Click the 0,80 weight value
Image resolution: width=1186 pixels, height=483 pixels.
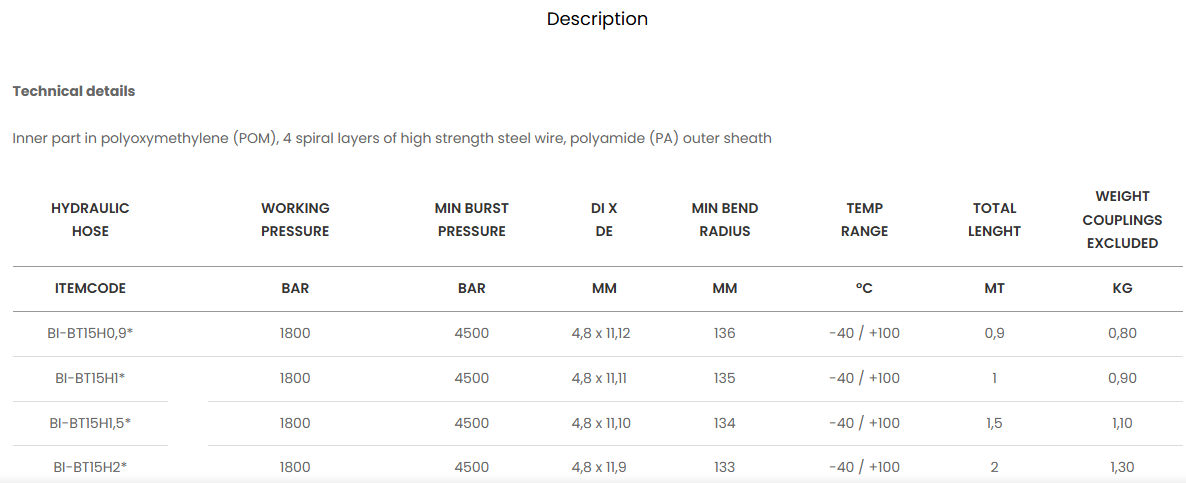(1122, 333)
